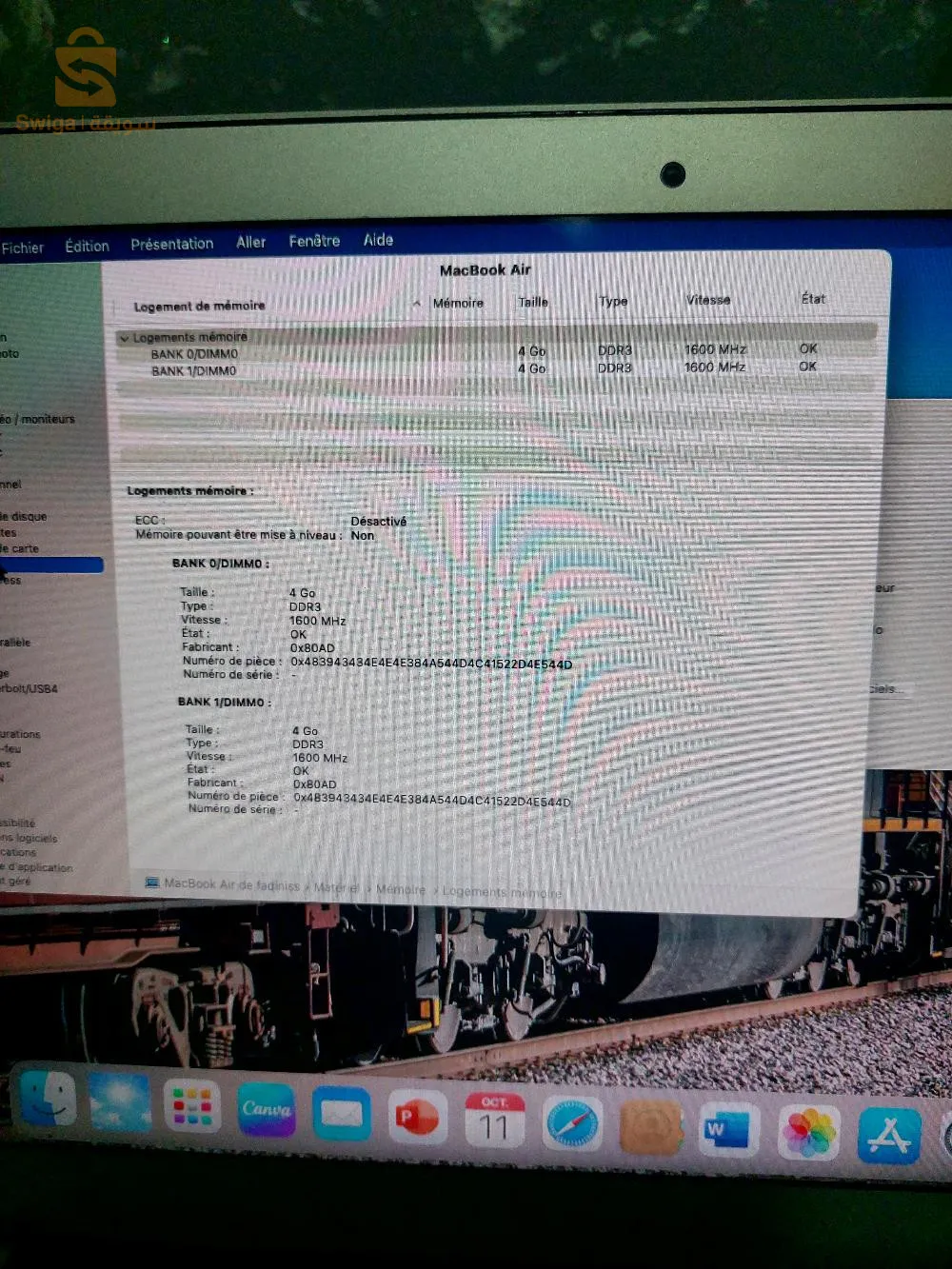
Task: Sort by Logement de mémoire column
Action: tap(200, 307)
